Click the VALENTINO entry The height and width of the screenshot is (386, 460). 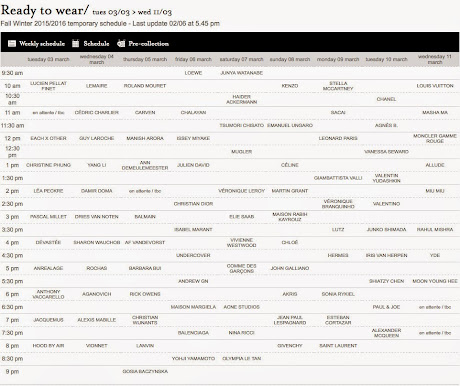386,204
